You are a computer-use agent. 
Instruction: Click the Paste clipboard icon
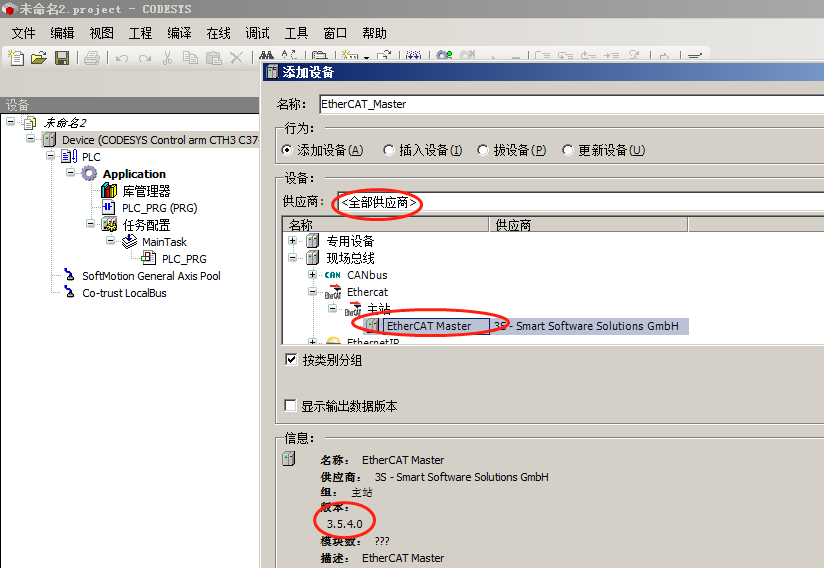click(x=213, y=58)
